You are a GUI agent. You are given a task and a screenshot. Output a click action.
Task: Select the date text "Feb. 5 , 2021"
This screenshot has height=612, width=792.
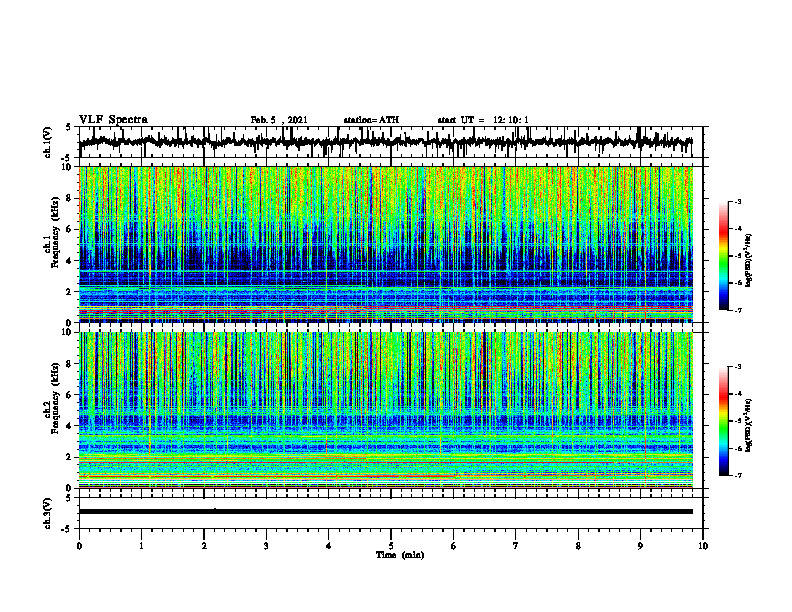tap(279, 120)
